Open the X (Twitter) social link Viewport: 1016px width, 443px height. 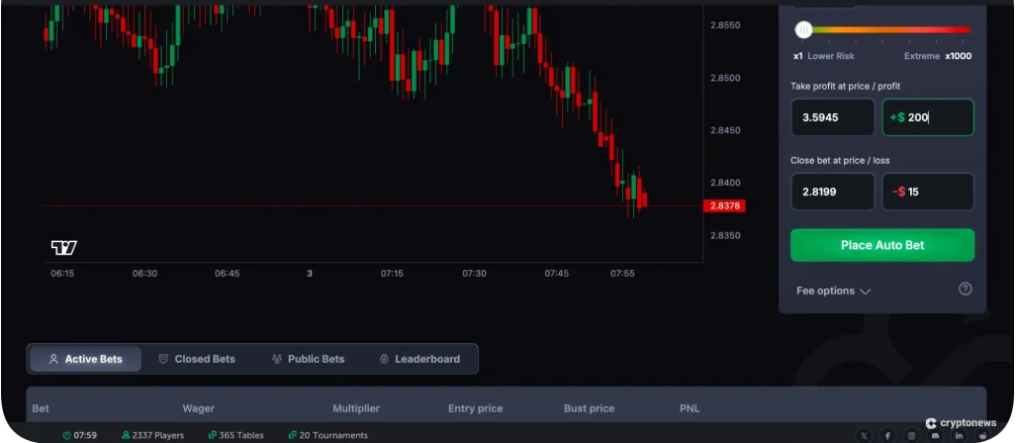coord(864,436)
